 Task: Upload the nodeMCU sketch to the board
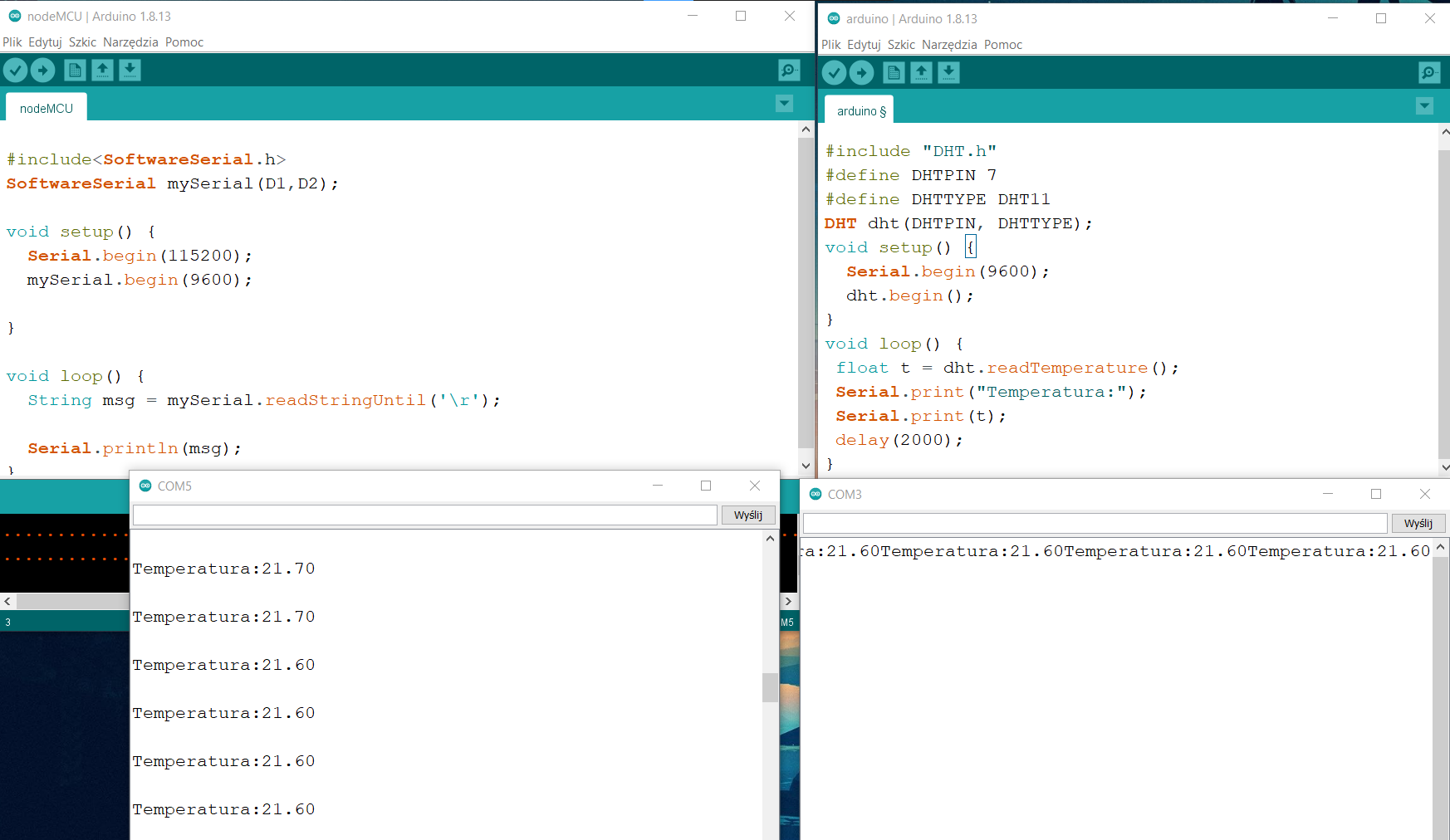(42, 70)
